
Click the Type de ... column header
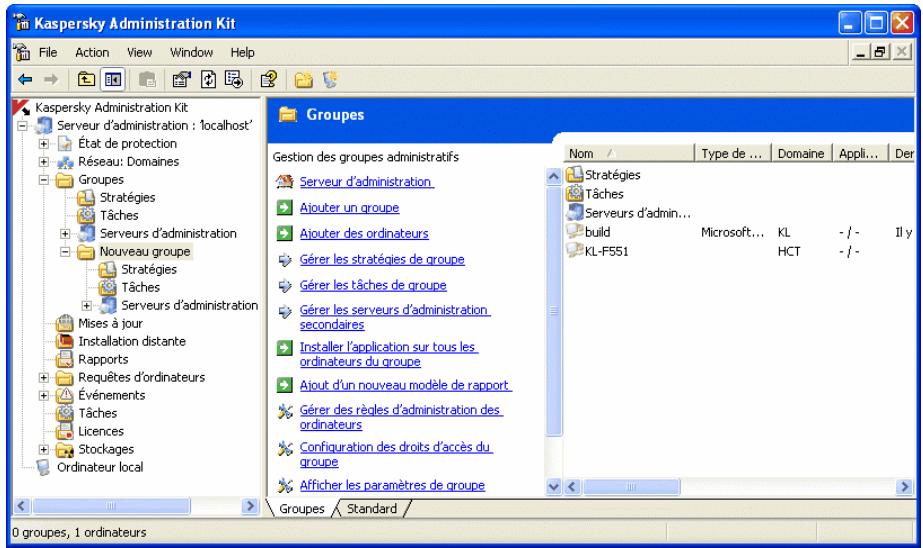click(733, 154)
